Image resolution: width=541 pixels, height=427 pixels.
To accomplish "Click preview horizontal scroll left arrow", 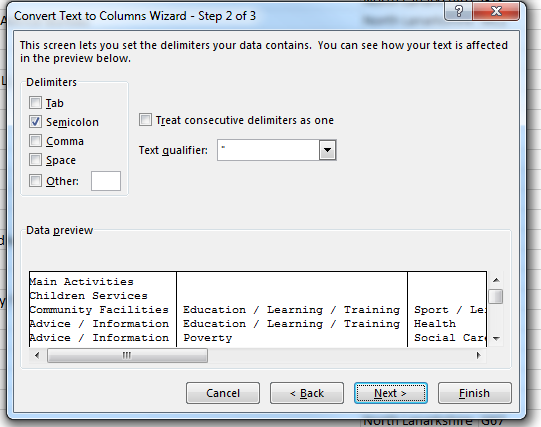I will 37,355.
